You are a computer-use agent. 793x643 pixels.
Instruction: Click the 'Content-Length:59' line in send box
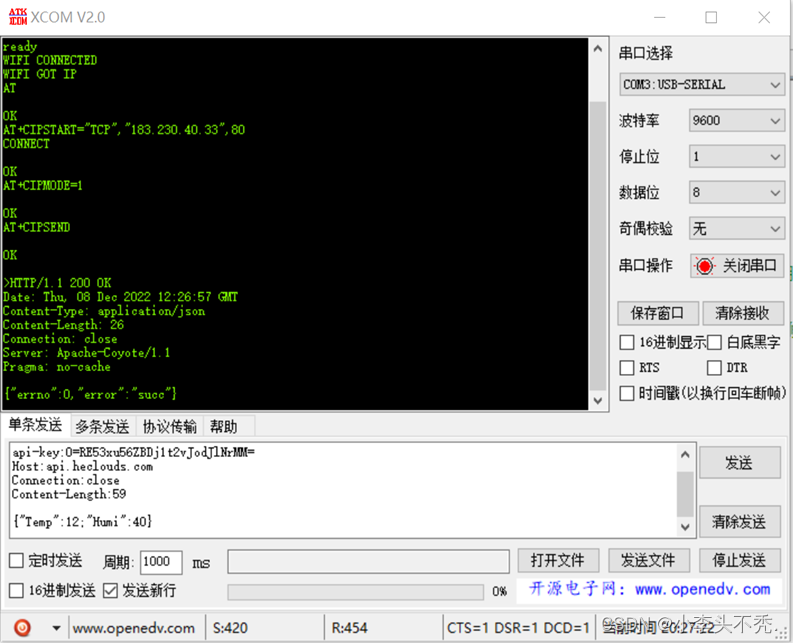pyautogui.click(x=69, y=494)
